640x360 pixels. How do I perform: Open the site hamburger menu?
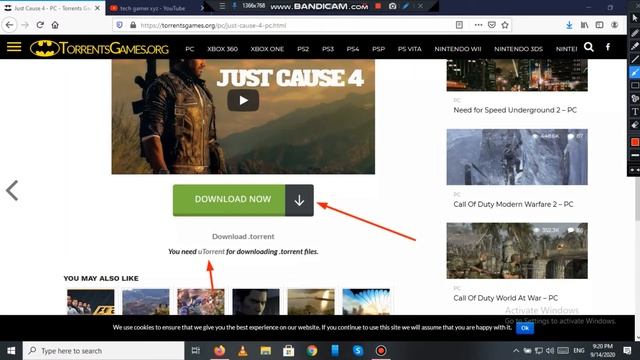pyautogui.click(x=14, y=47)
